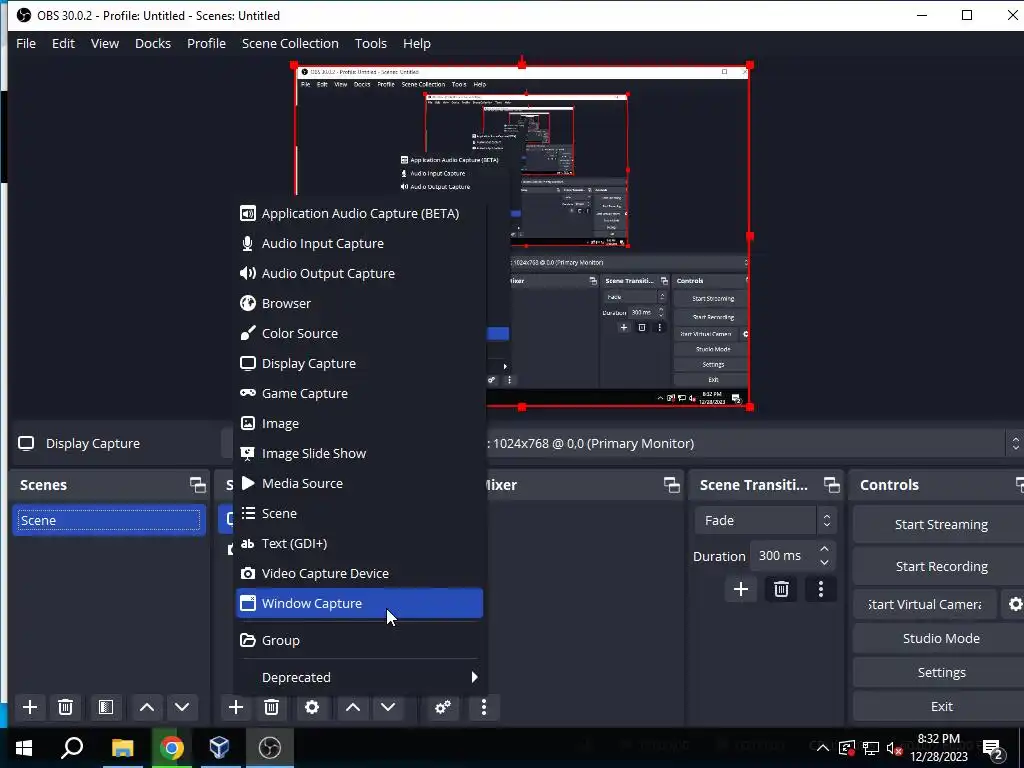This screenshot has width=1024, height=768.
Task: Pick Color Source from the list
Action: [x=359, y=334]
